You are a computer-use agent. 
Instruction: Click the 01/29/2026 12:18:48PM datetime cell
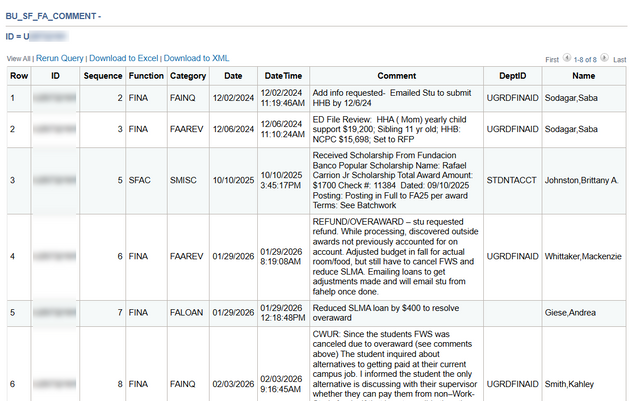click(x=283, y=313)
